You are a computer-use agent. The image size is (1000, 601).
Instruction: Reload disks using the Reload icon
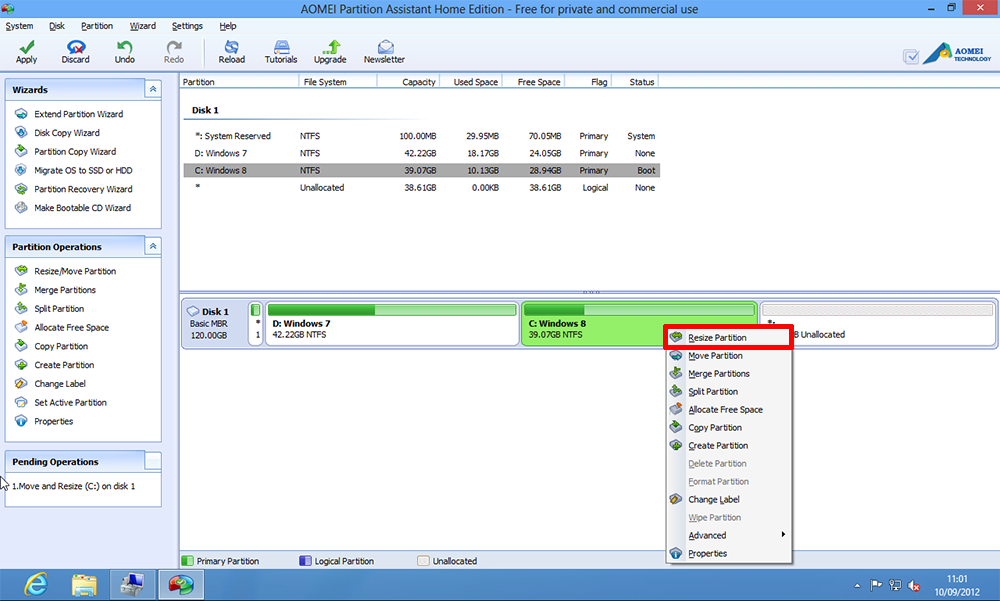click(x=232, y=47)
